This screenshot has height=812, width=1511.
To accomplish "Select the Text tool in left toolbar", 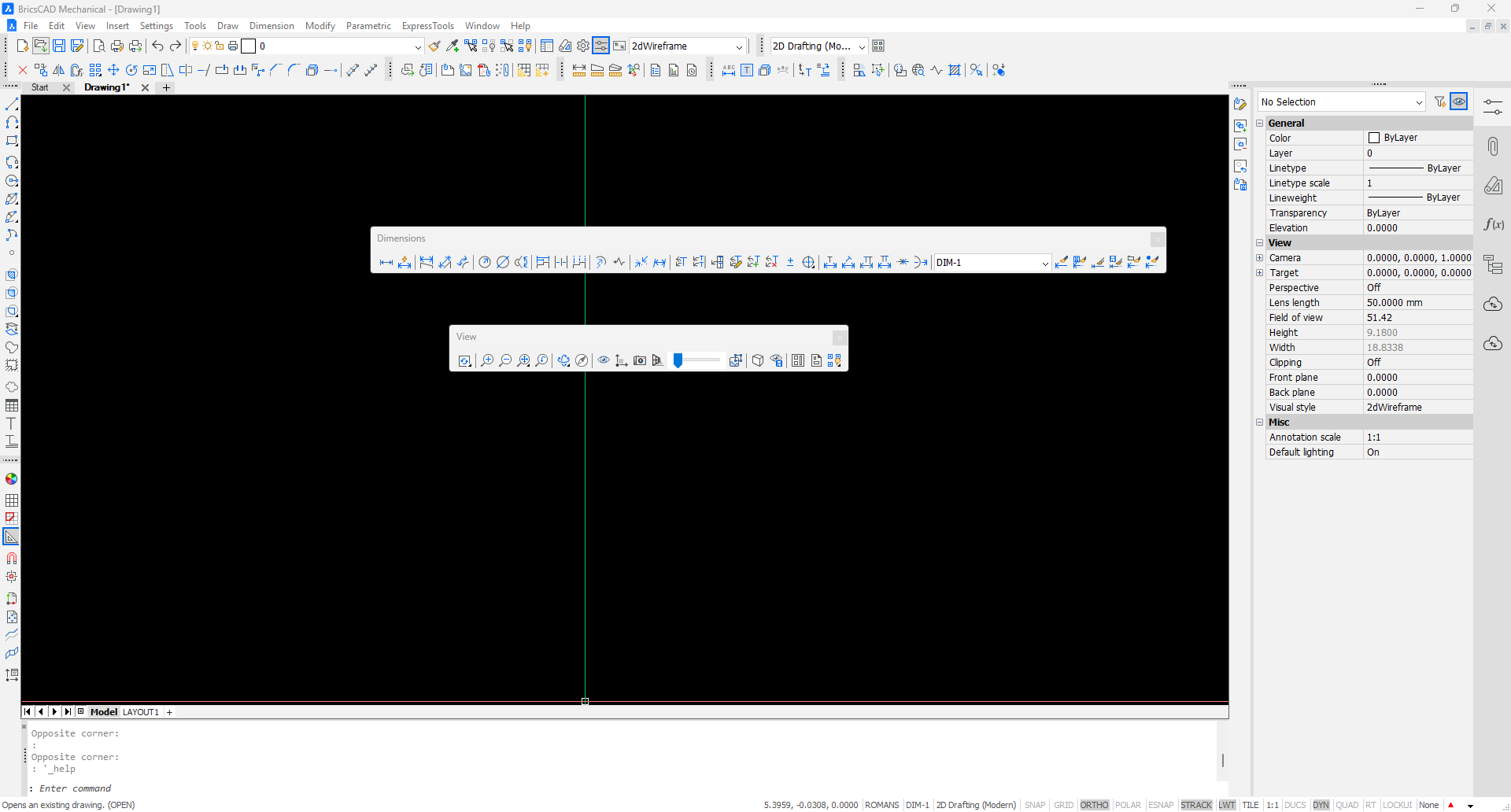I will (x=12, y=424).
